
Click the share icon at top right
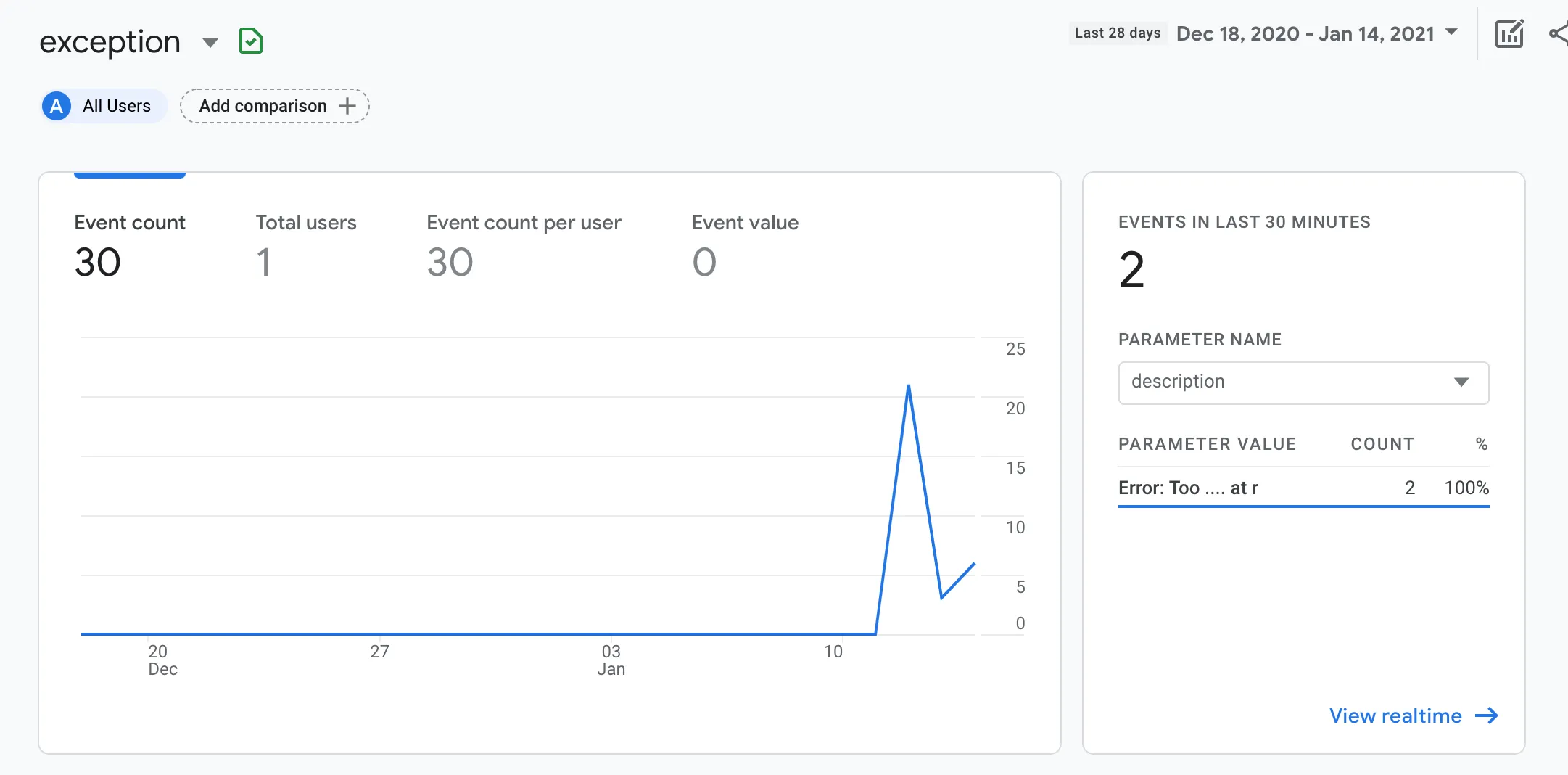tap(1558, 34)
